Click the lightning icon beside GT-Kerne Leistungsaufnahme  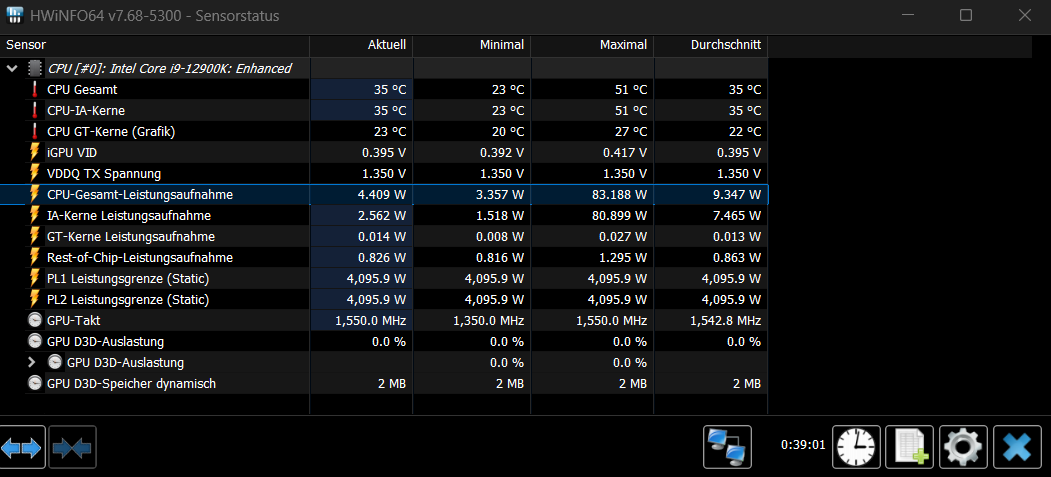pyautogui.click(x=35, y=236)
